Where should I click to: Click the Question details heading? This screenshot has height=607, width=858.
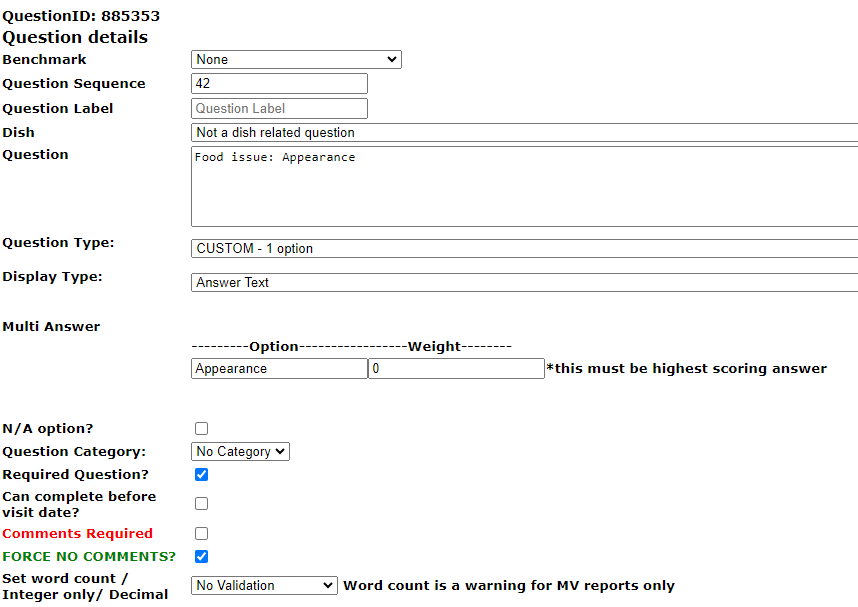[75, 38]
